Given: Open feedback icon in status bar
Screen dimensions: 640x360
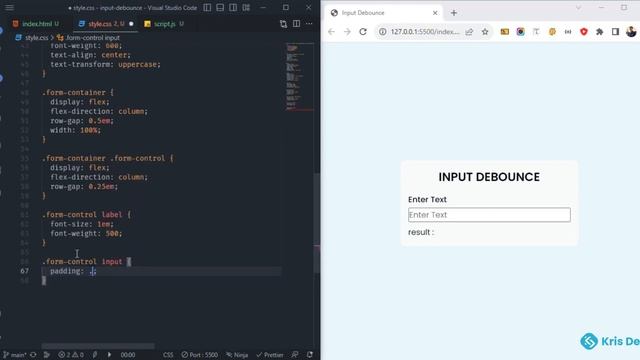Looking at the screenshot, I should [x=295, y=355].
